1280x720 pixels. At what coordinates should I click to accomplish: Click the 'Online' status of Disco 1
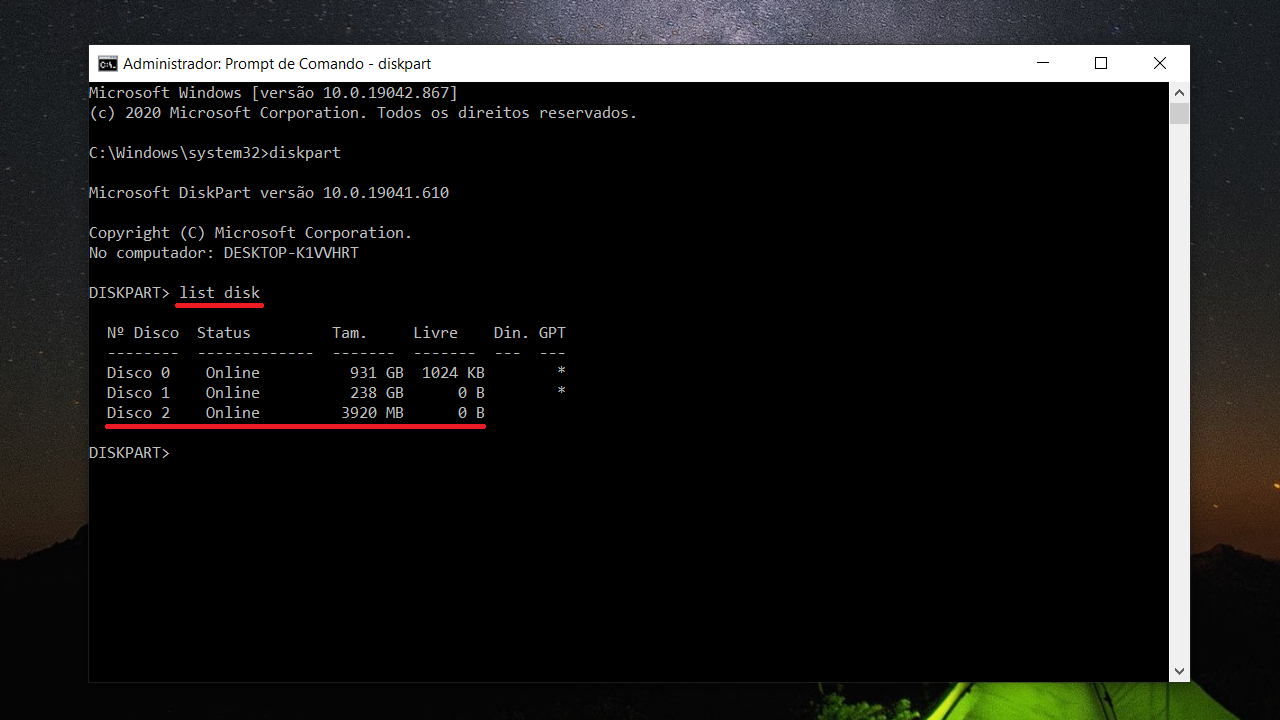tap(233, 393)
